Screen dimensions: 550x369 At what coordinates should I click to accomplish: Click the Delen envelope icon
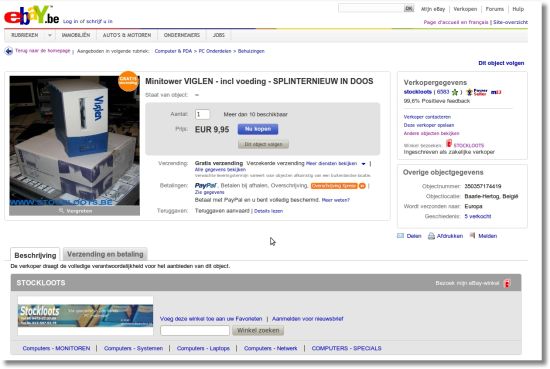400,236
